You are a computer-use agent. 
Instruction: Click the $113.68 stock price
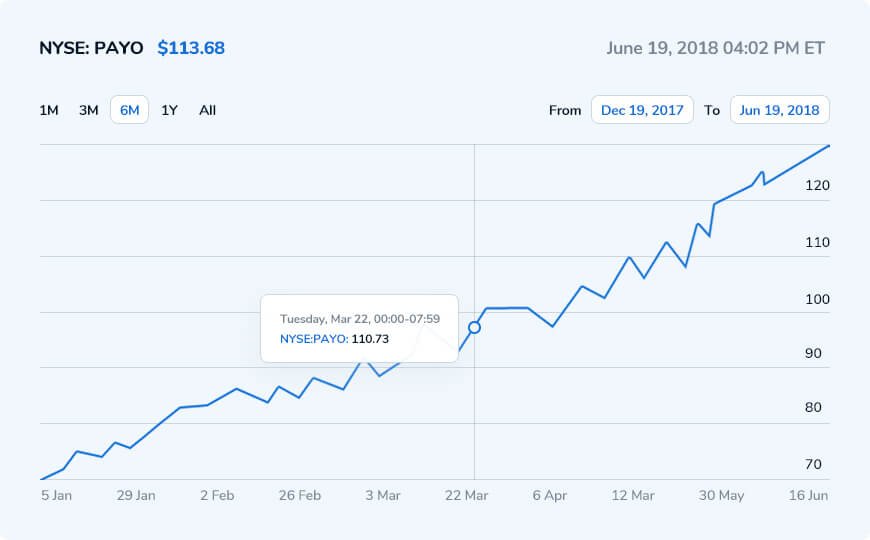pos(191,48)
